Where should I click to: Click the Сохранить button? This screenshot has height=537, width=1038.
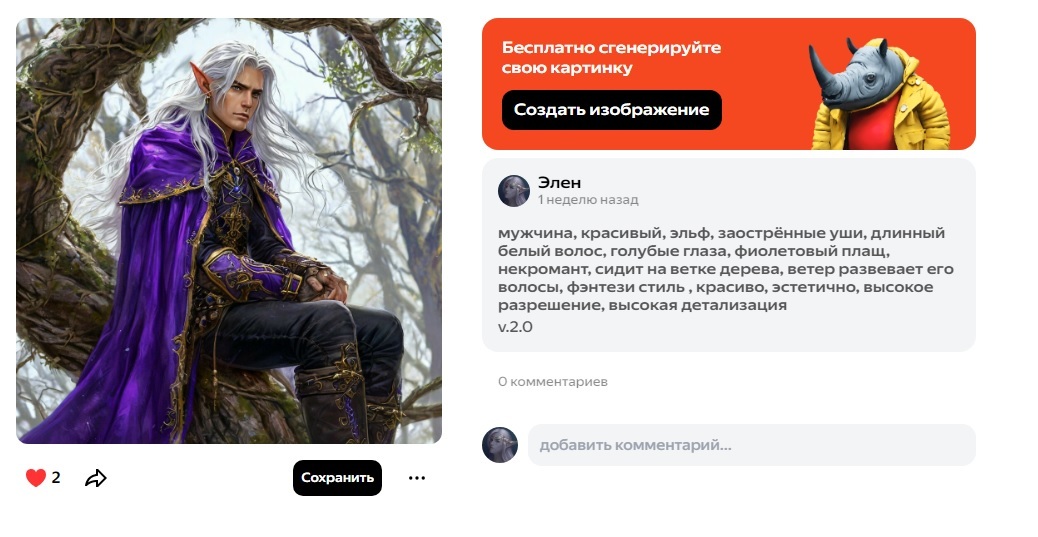click(x=338, y=477)
